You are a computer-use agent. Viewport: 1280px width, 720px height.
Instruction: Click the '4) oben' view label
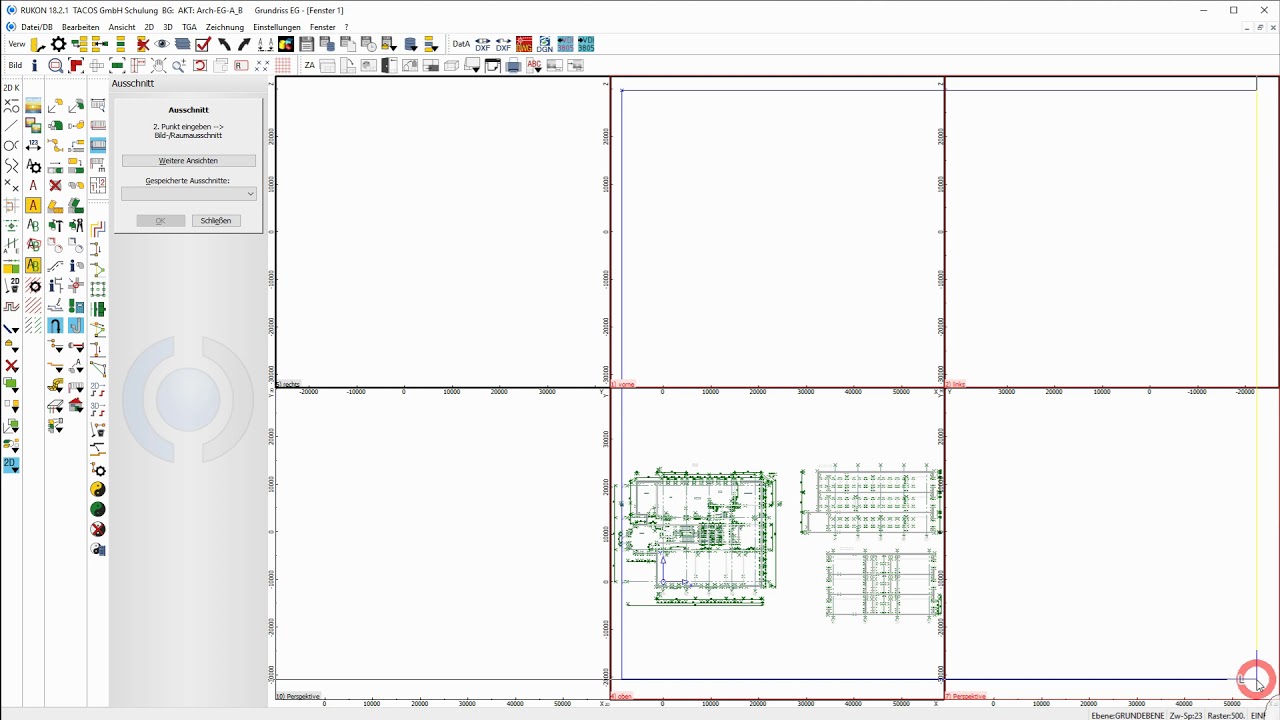[x=622, y=696]
